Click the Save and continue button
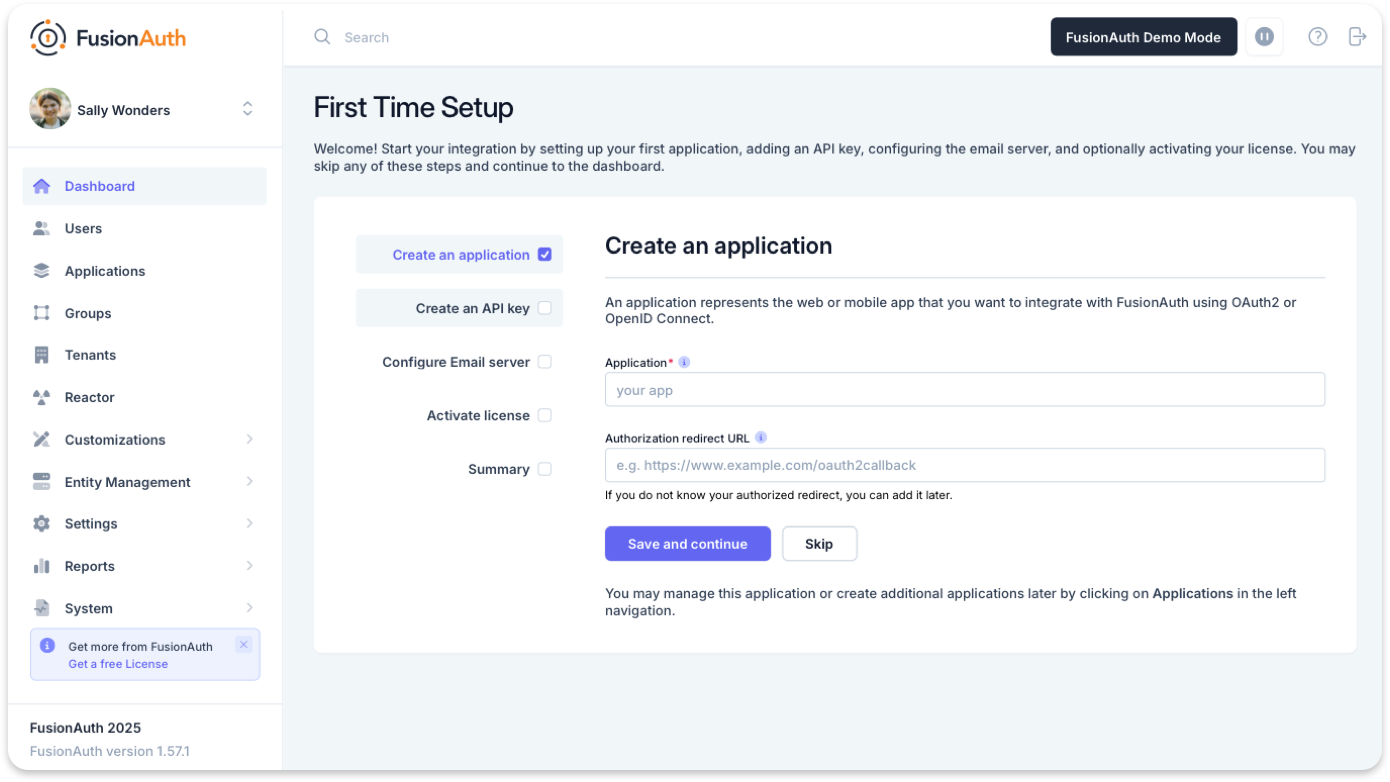 [688, 544]
